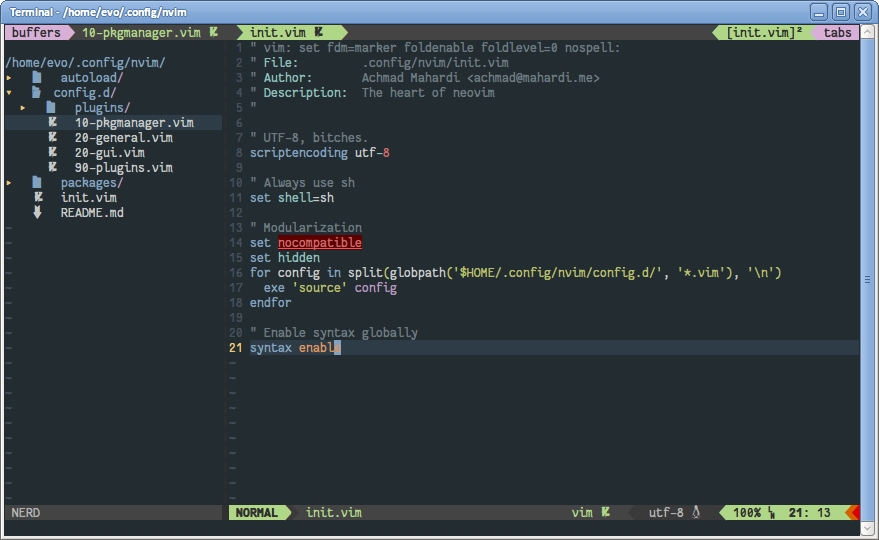Select the plugins/ directory name
The image size is (879, 540).
pos(103,108)
